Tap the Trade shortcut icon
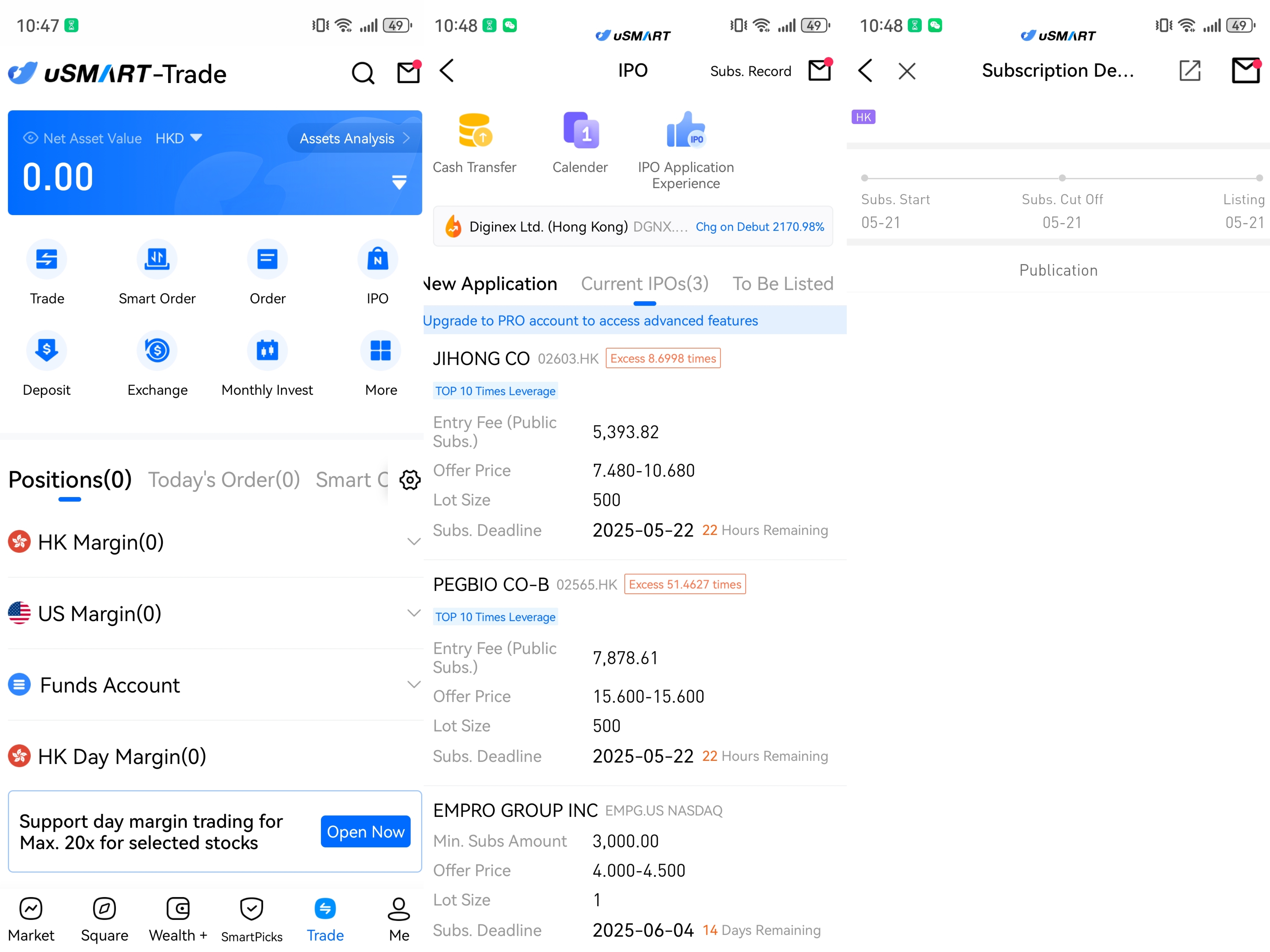This screenshot has height=952, width=1270. coord(47,273)
